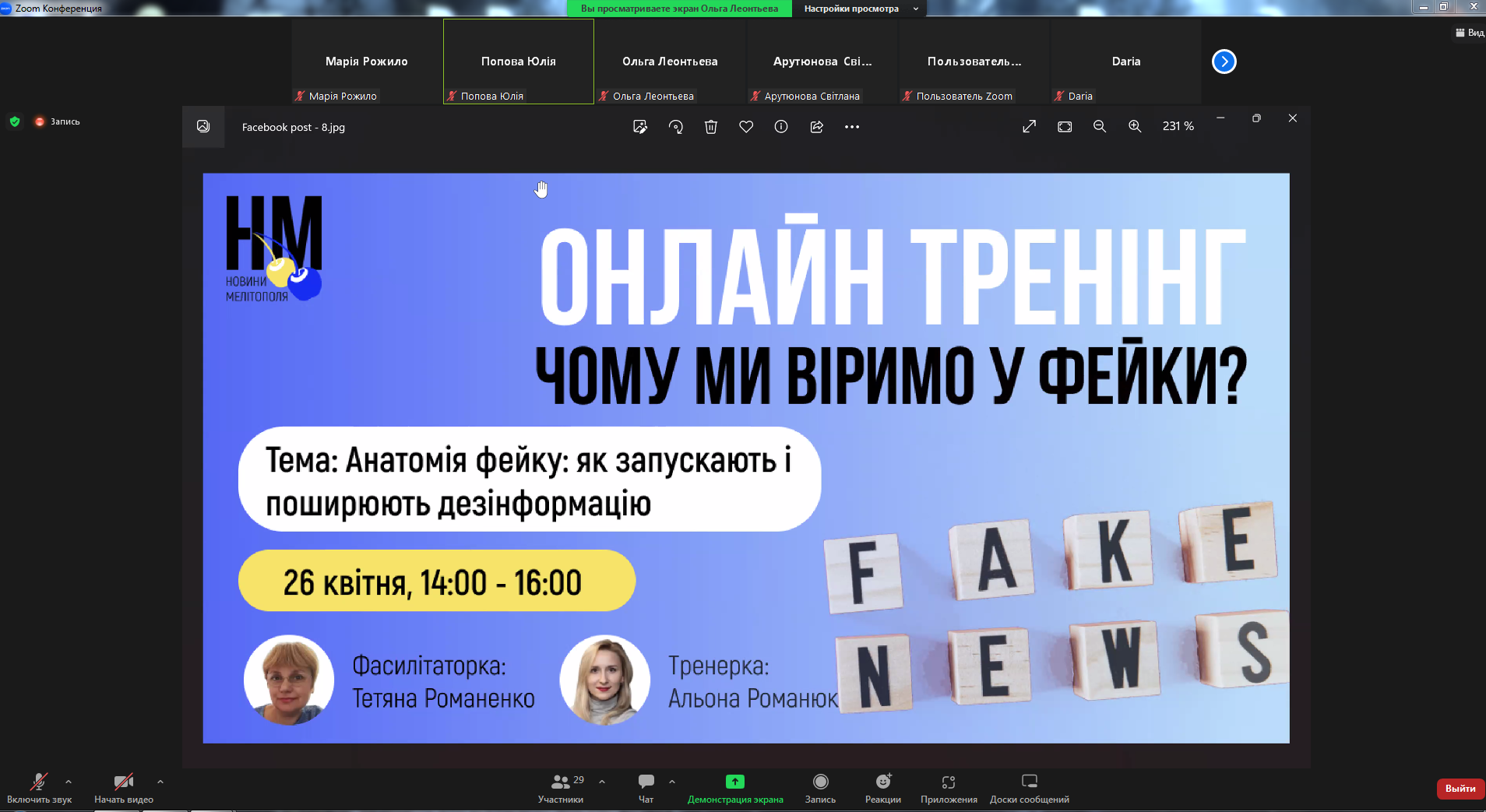Rotate the image
1486x812 pixels.
click(675, 127)
